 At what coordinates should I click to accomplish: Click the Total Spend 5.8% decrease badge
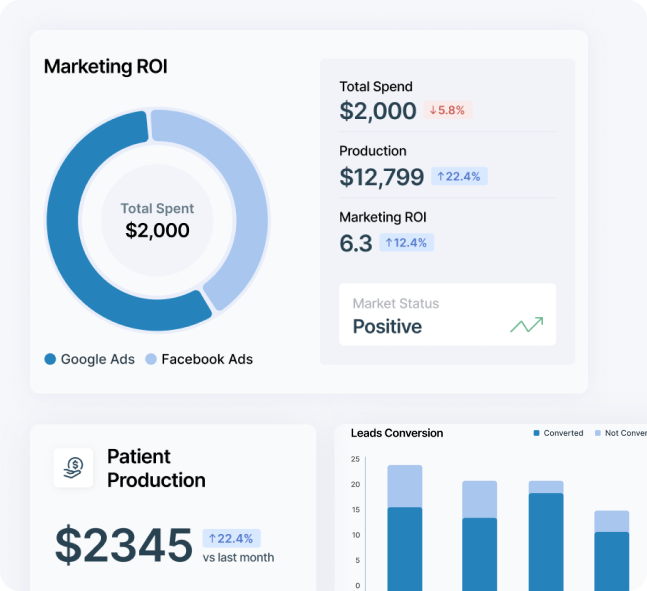pyautogui.click(x=447, y=110)
